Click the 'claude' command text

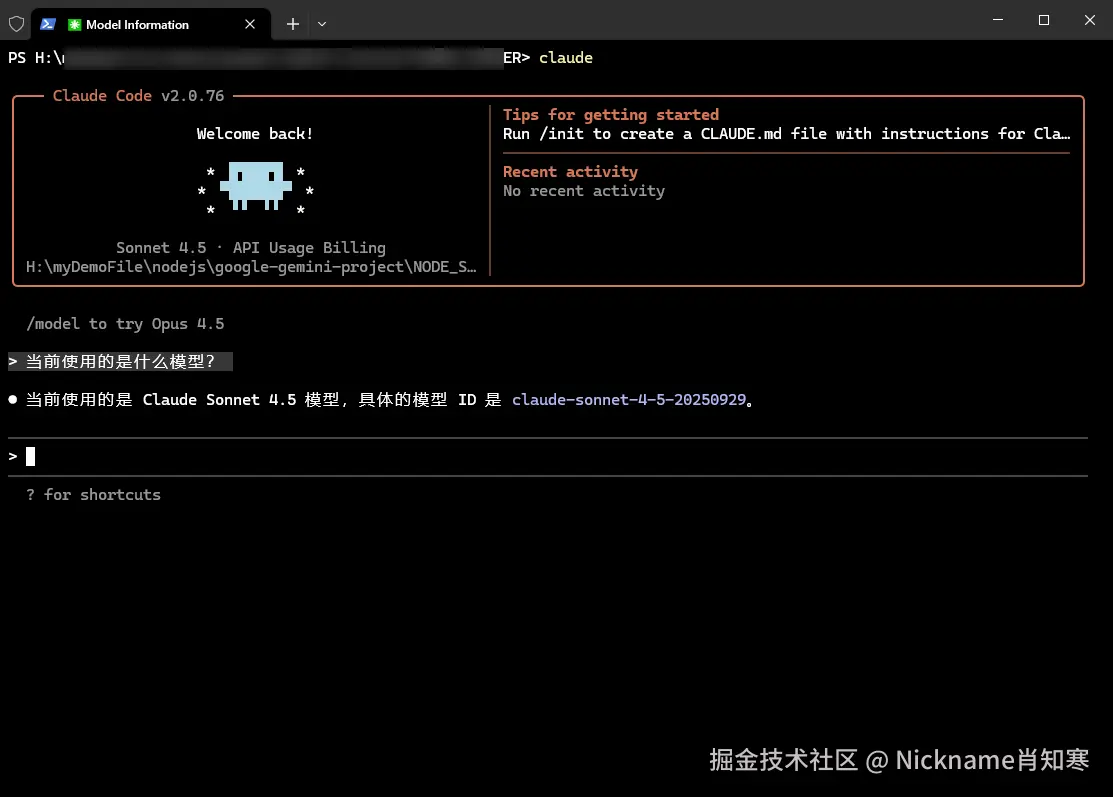pos(566,57)
